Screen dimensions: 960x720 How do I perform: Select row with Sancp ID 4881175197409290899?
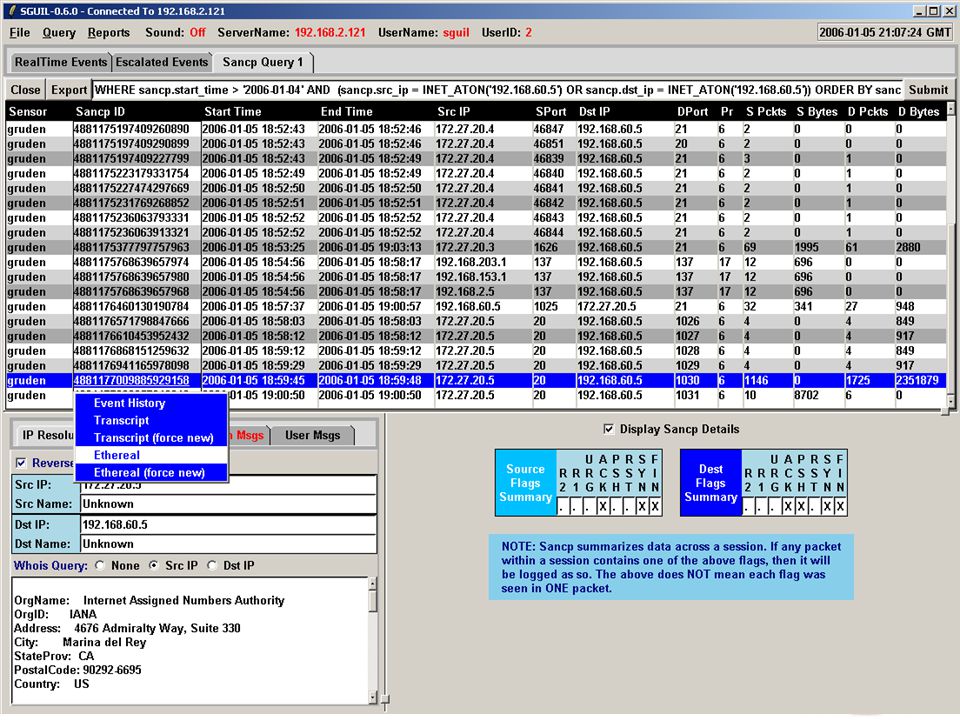coord(476,144)
